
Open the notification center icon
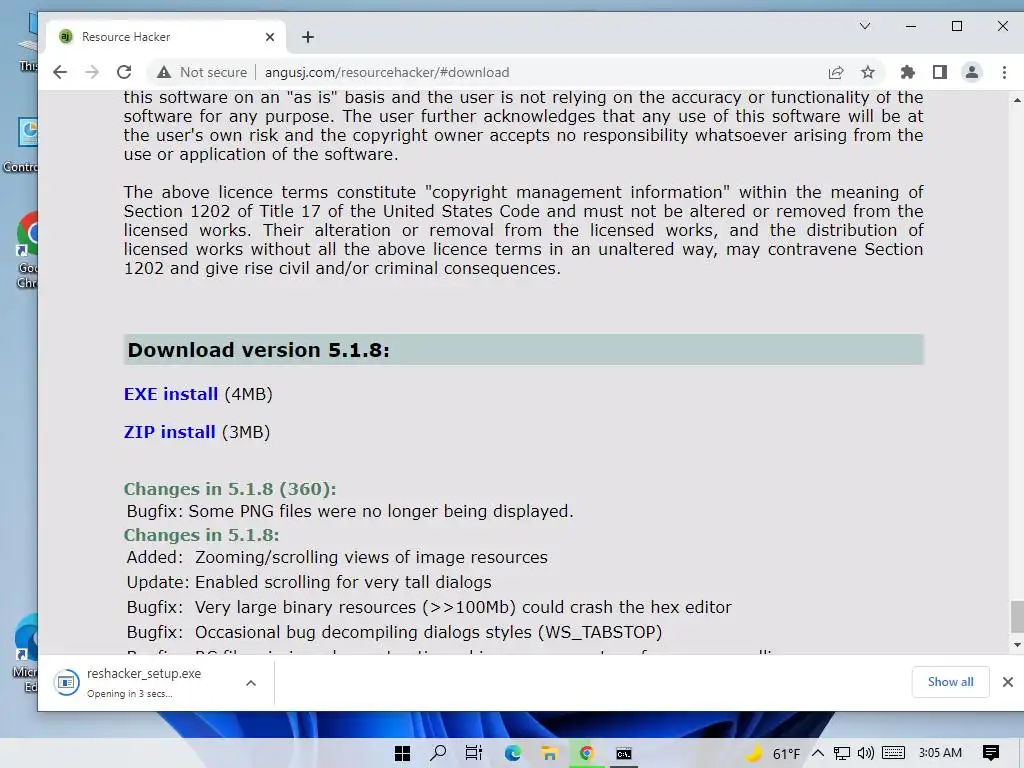(991, 753)
